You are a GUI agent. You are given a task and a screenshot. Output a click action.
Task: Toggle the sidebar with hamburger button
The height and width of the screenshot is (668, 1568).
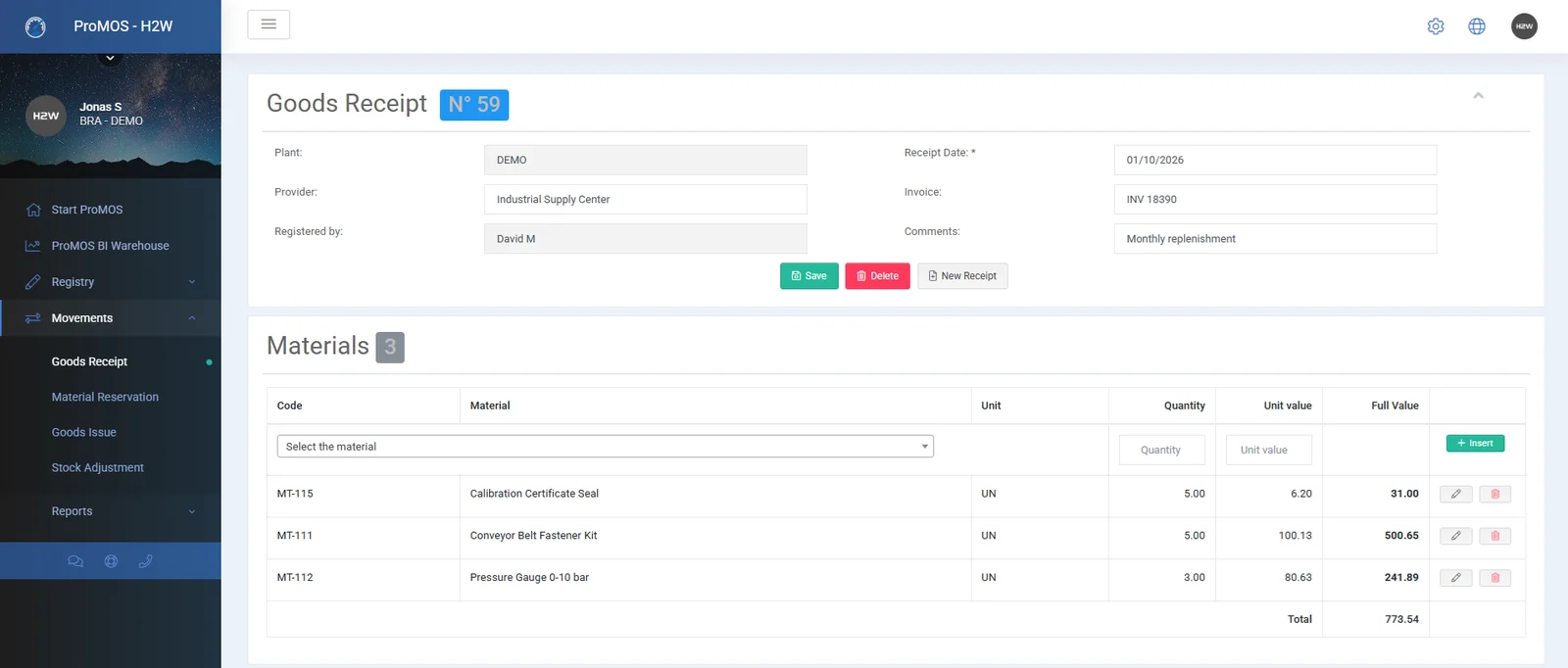tap(269, 24)
